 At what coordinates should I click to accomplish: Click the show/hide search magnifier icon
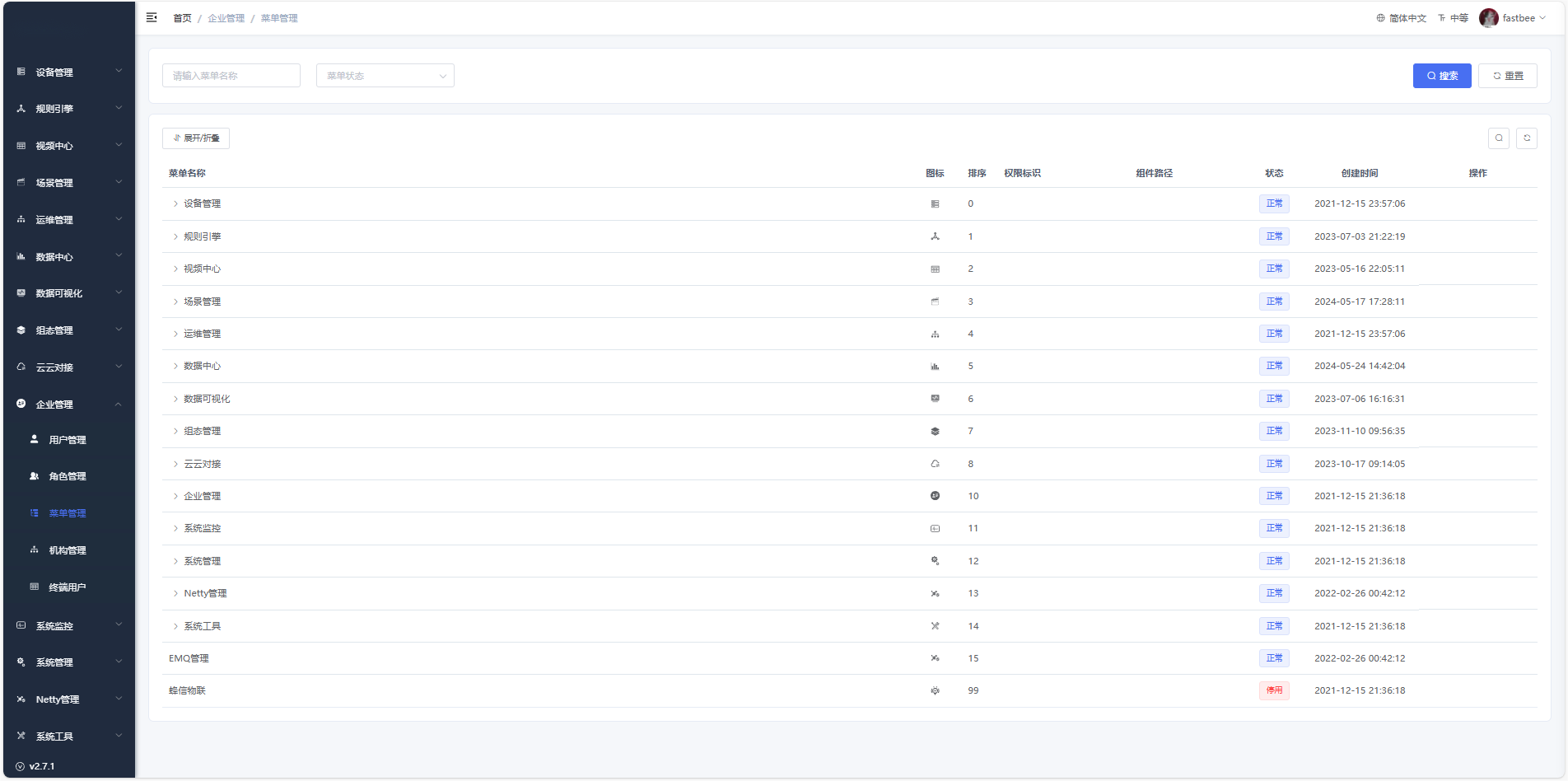pos(1499,138)
